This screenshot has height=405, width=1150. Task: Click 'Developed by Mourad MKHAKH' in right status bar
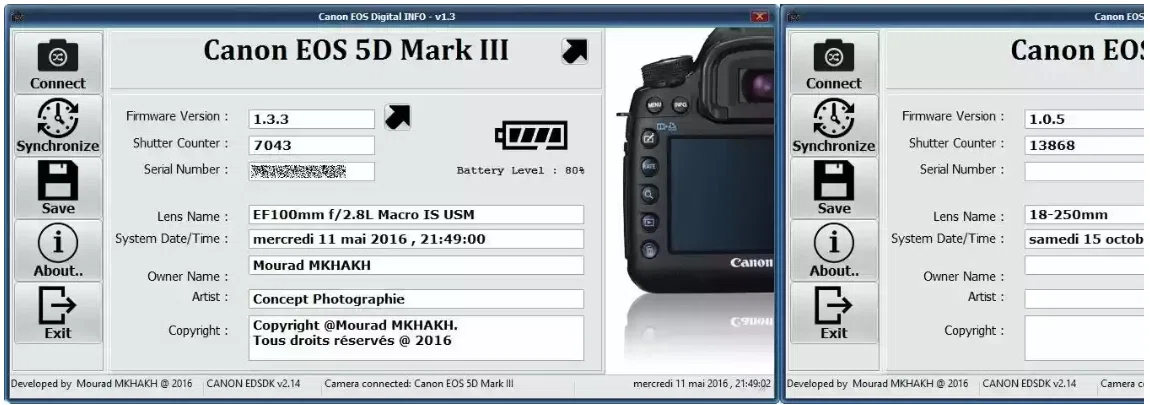click(x=878, y=384)
